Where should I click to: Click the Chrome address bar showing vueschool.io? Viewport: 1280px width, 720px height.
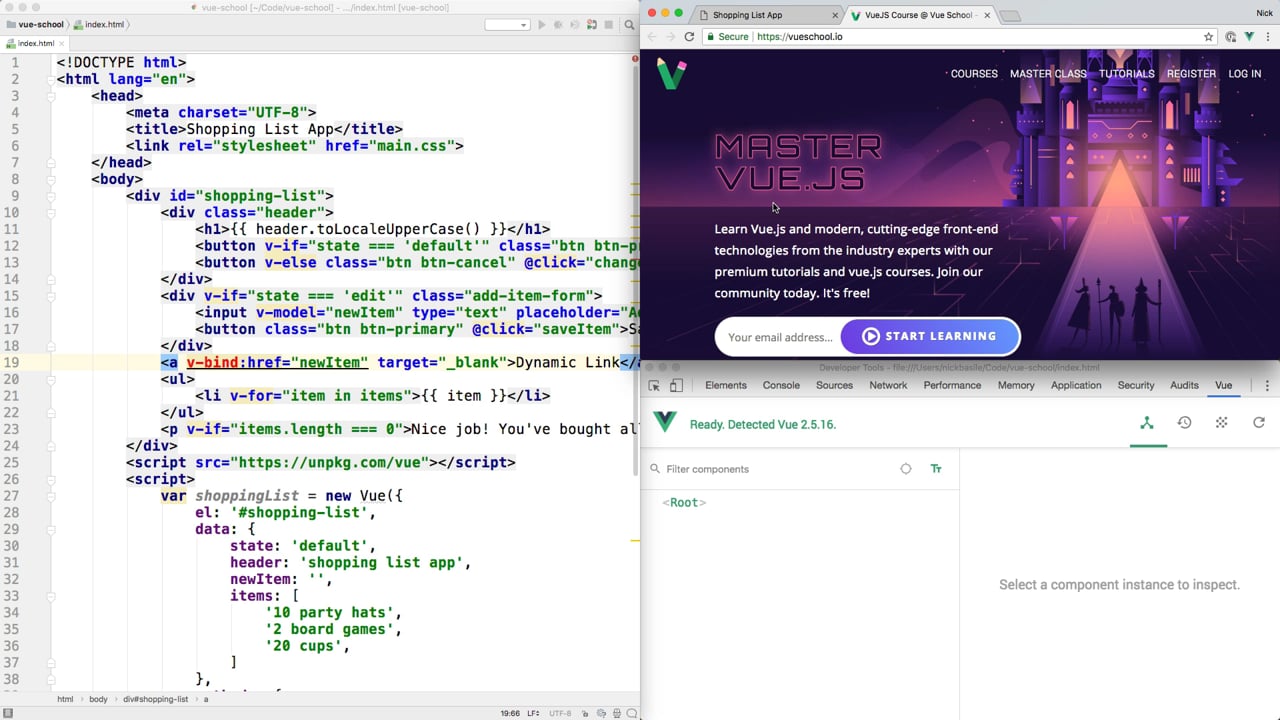tap(960, 37)
